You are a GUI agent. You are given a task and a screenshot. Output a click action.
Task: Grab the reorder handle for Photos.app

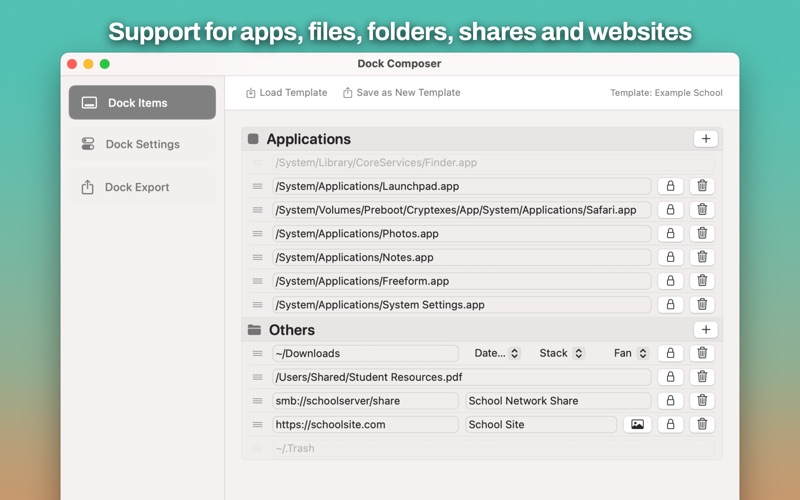click(258, 234)
